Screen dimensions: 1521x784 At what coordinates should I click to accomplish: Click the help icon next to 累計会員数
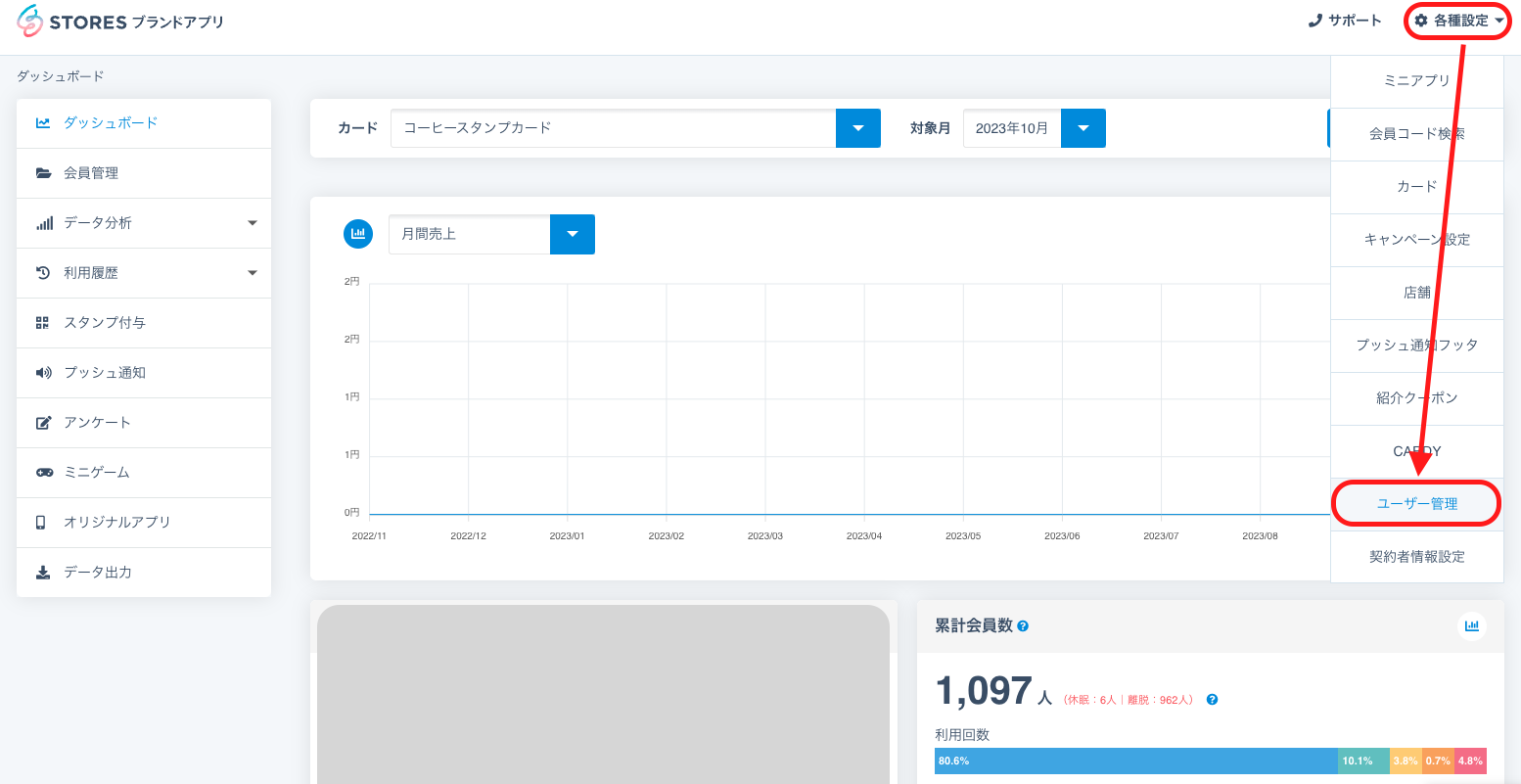(1023, 626)
